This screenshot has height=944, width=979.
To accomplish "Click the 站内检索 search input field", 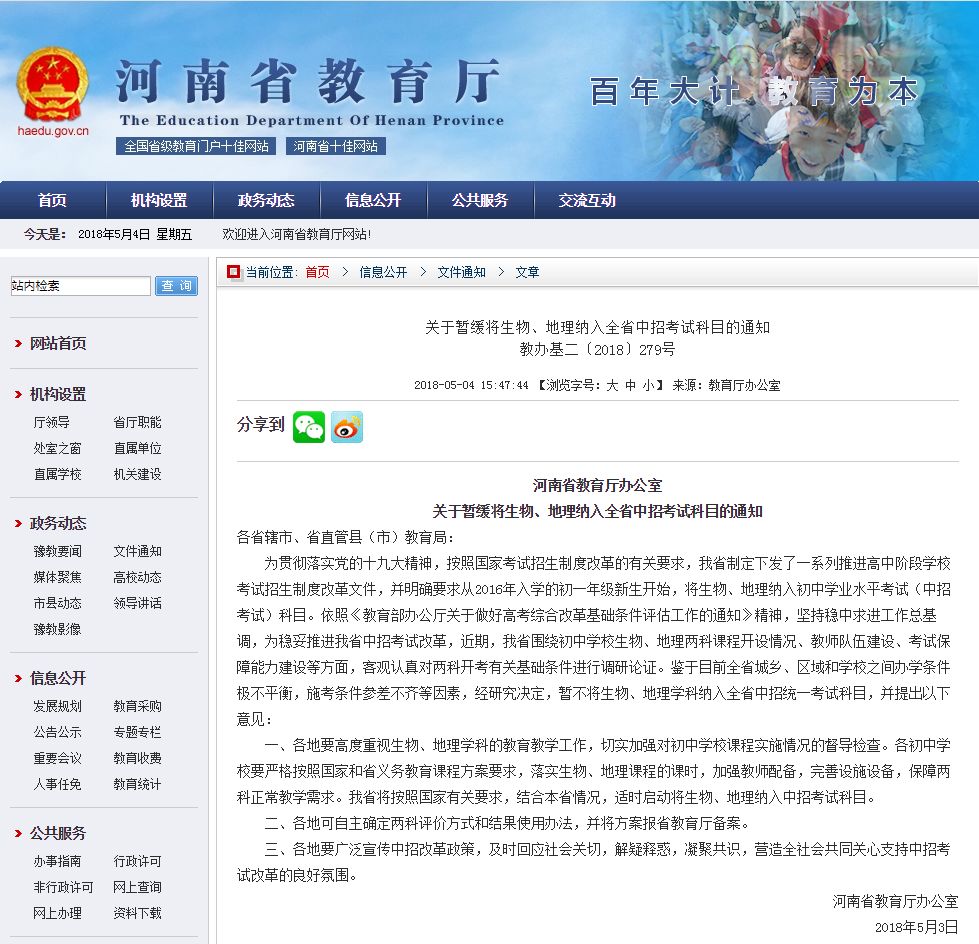I will [x=80, y=286].
